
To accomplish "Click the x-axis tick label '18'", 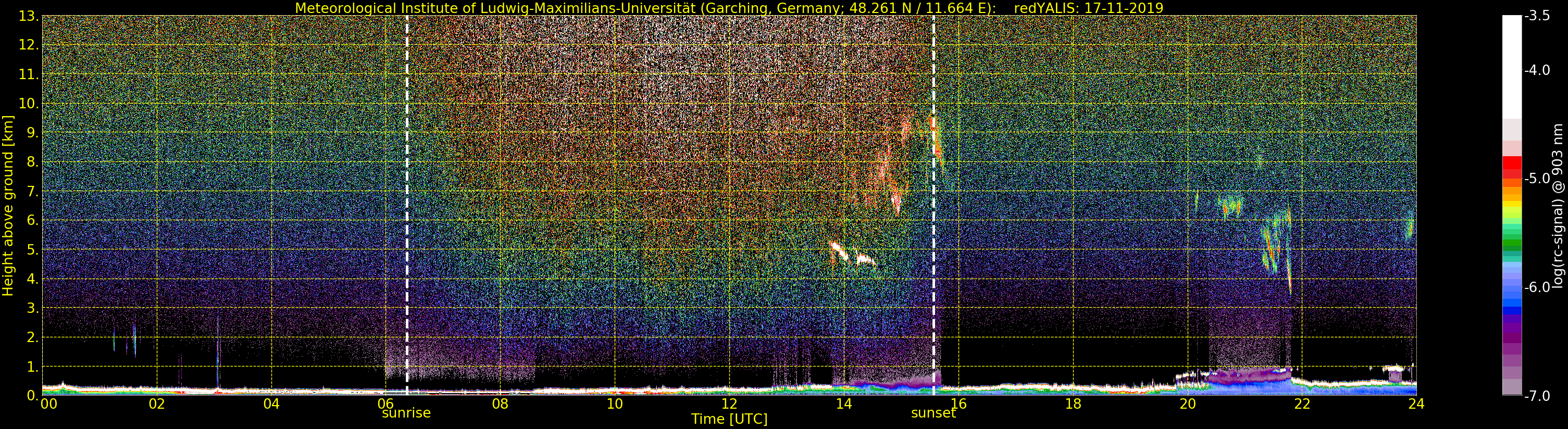I will click(1073, 404).
